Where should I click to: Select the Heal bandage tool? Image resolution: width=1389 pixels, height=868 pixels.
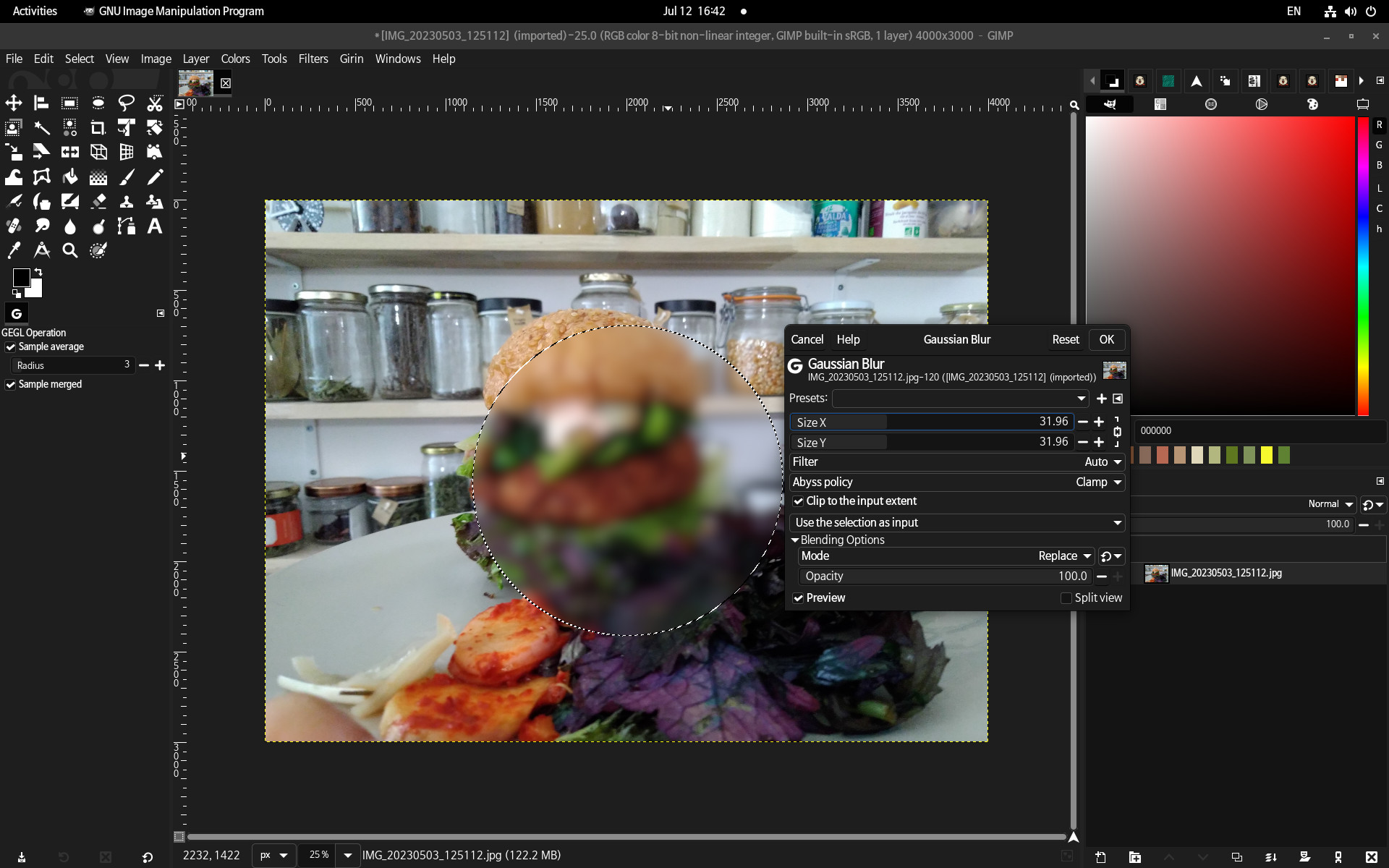click(x=14, y=226)
